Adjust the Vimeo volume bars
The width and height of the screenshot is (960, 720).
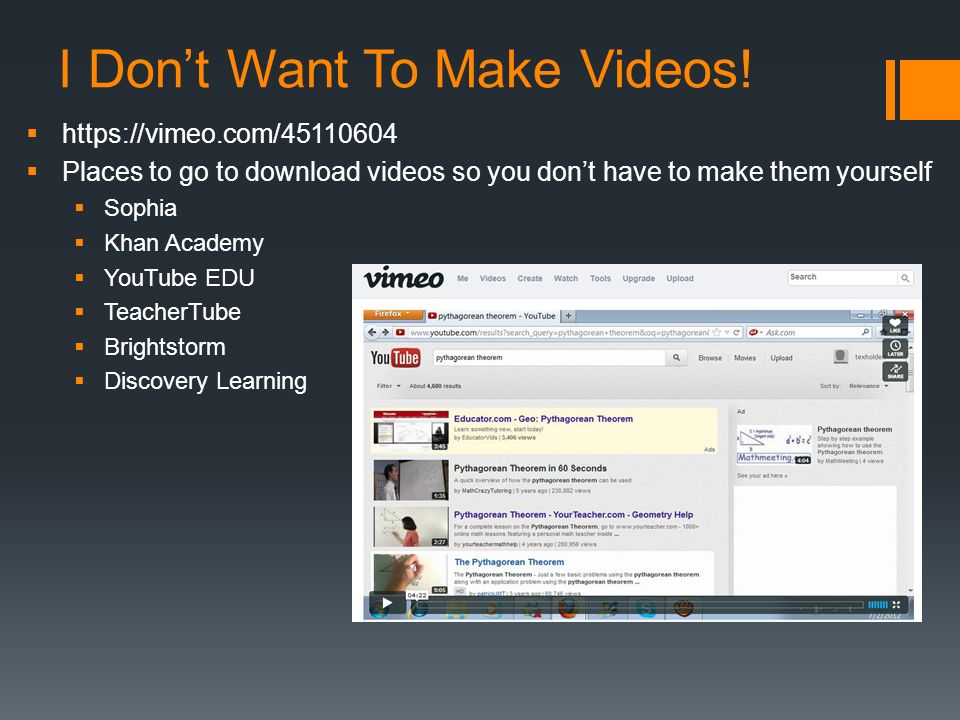(878, 604)
